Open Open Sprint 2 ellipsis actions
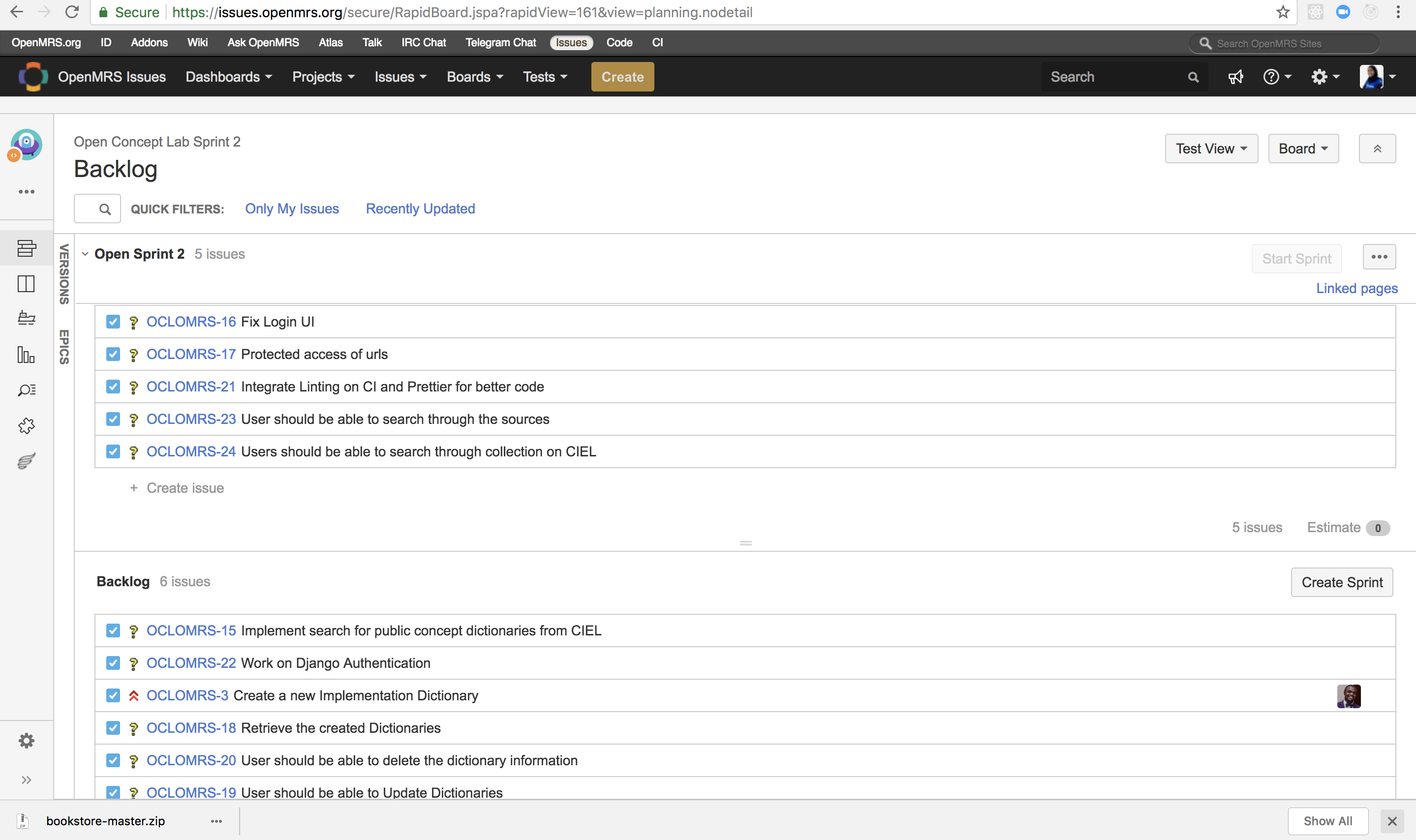The image size is (1416, 840). pyautogui.click(x=1379, y=257)
